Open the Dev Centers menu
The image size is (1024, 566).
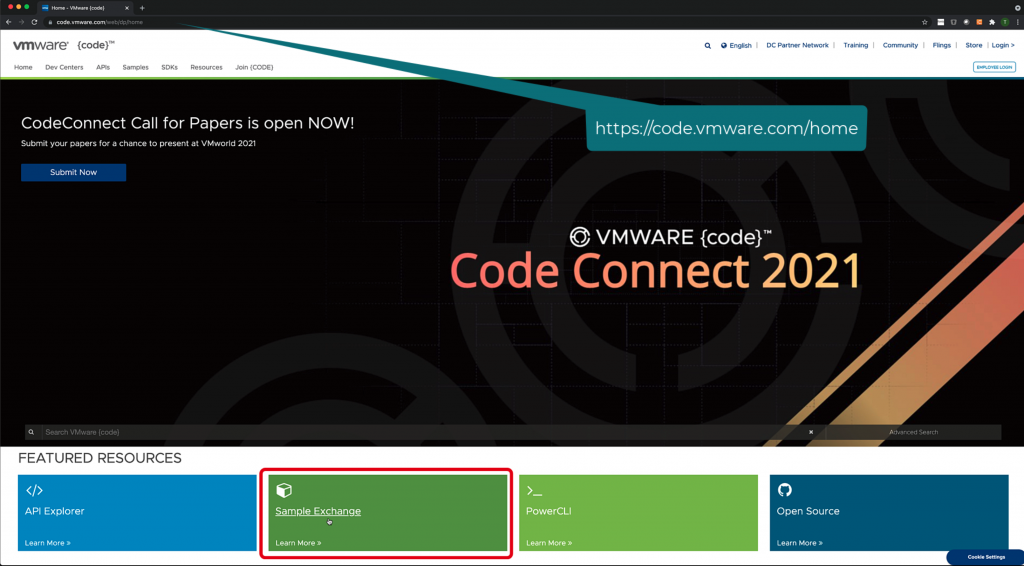pos(64,67)
